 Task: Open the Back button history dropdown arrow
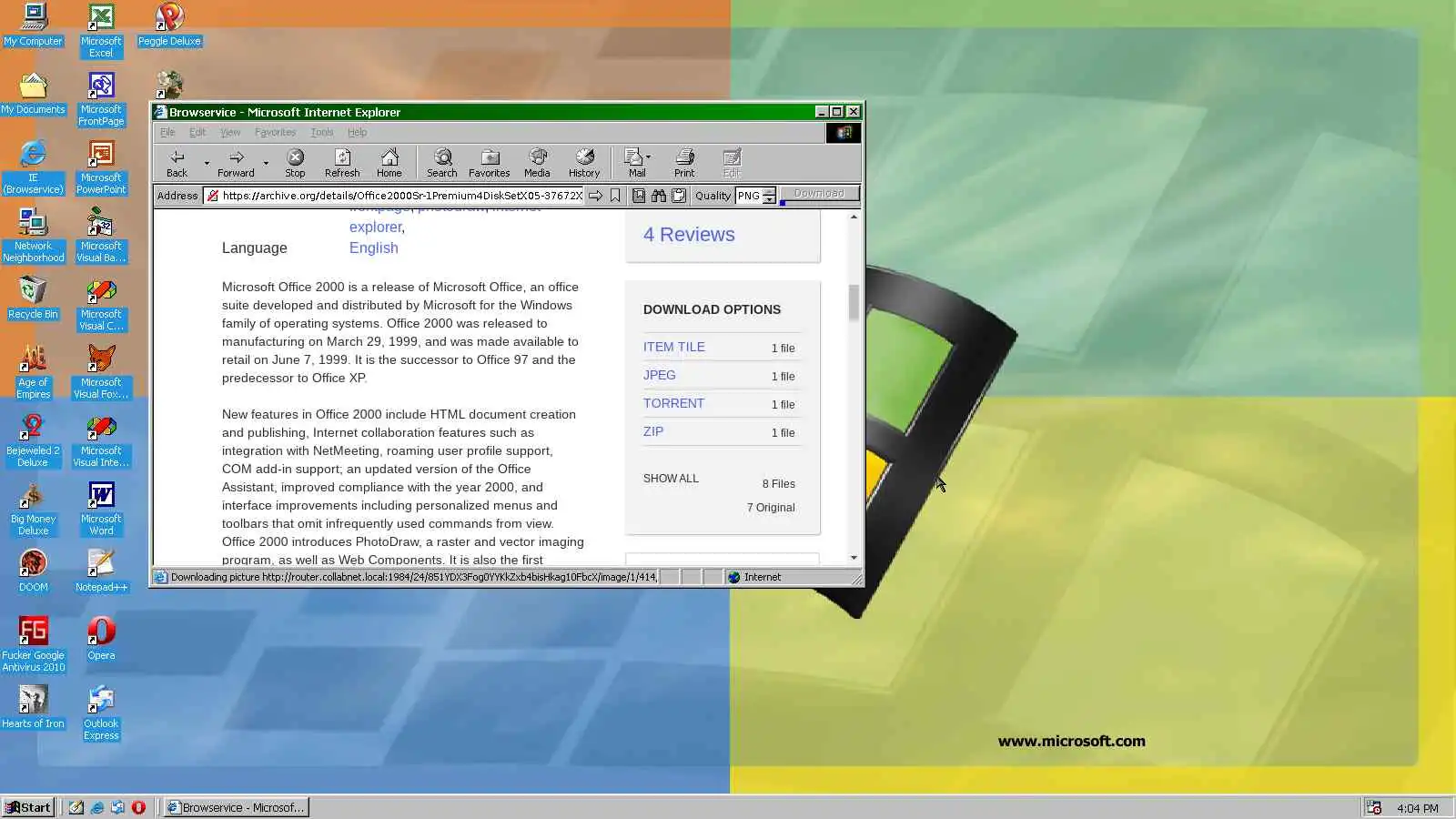pyautogui.click(x=207, y=164)
